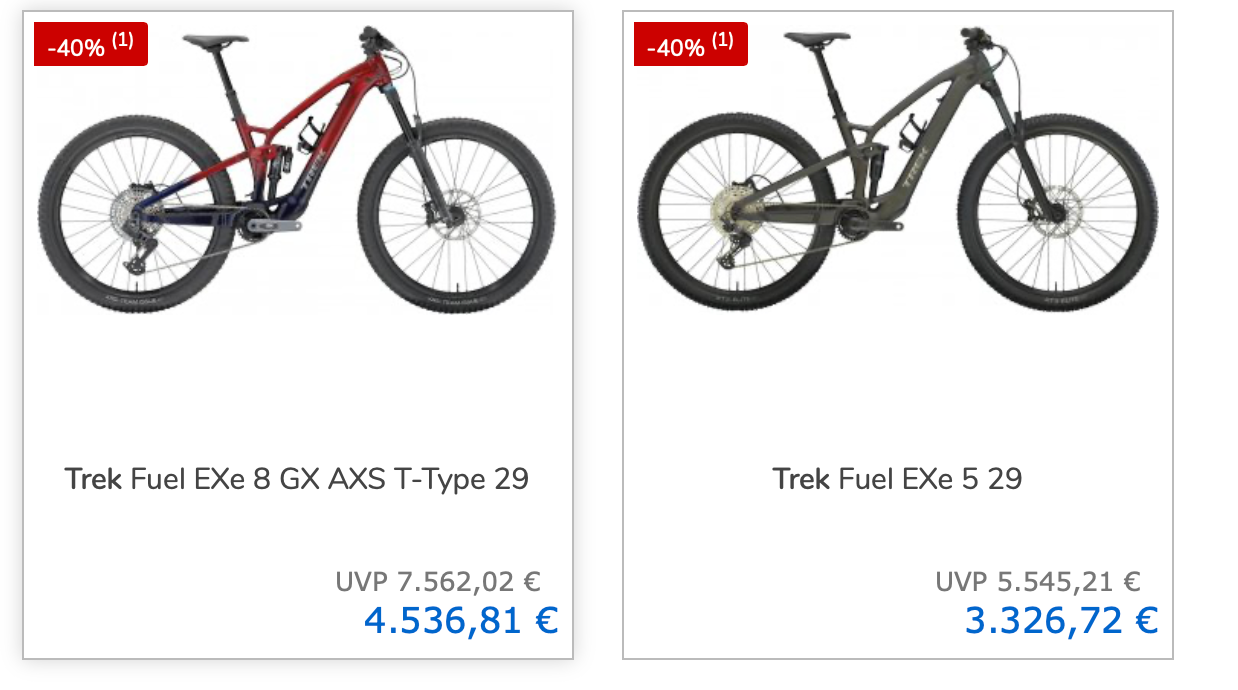The height and width of the screenshot is (690, 1238).
Task: Click the UVP 7.562,02 € list price
Action: [438, 581]
